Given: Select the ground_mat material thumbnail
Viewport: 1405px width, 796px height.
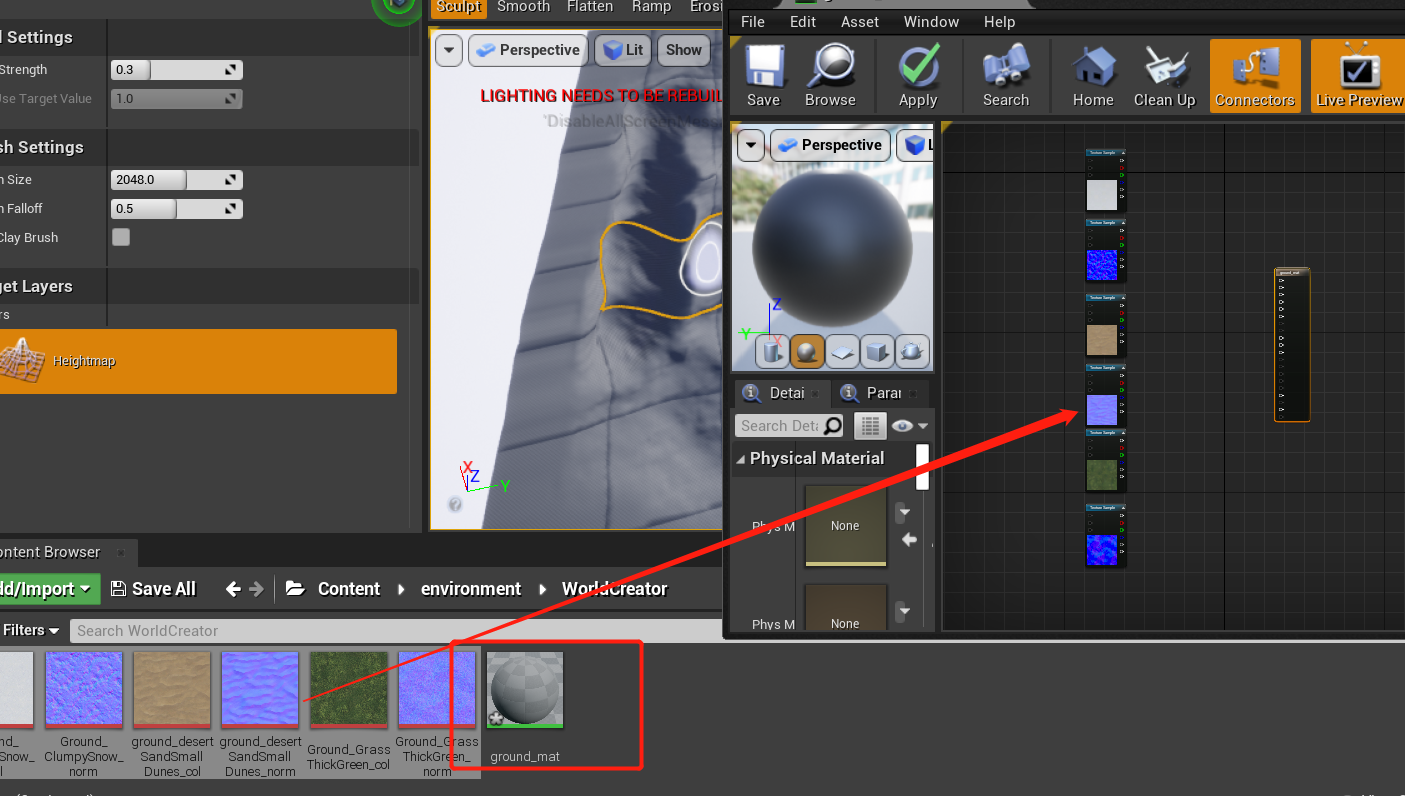Looking at the screenshot, I should coord(524,689).
